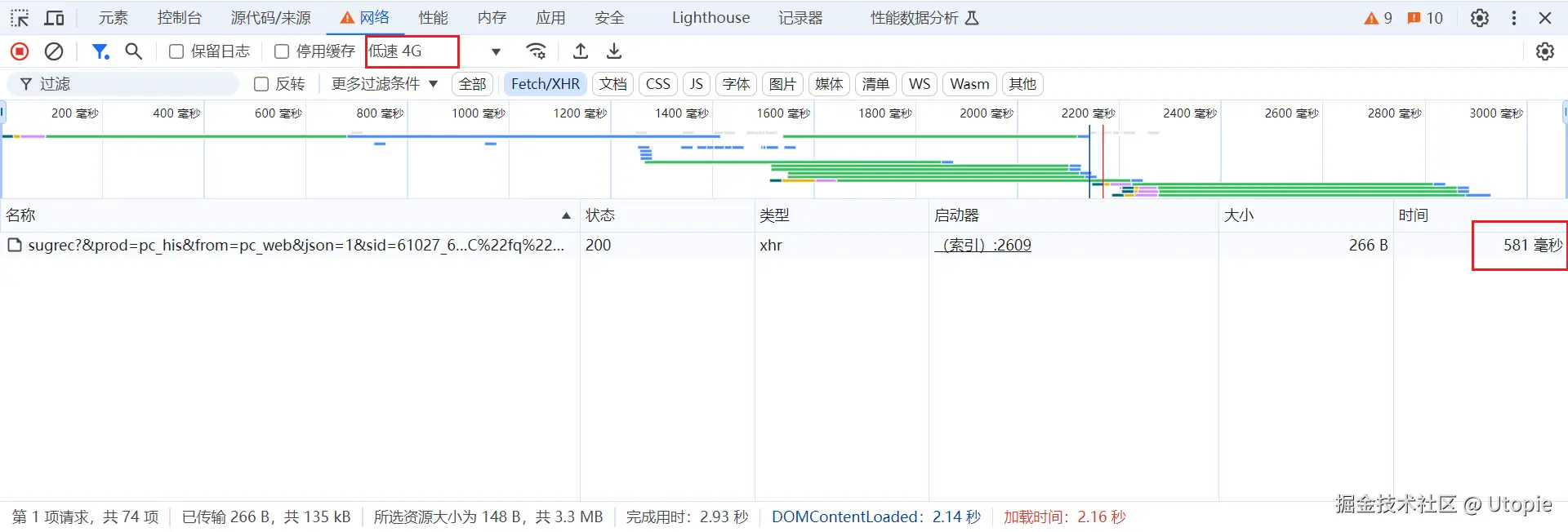
Task: Open DevTools settings gear
Action: click(x=1480, y=18)
